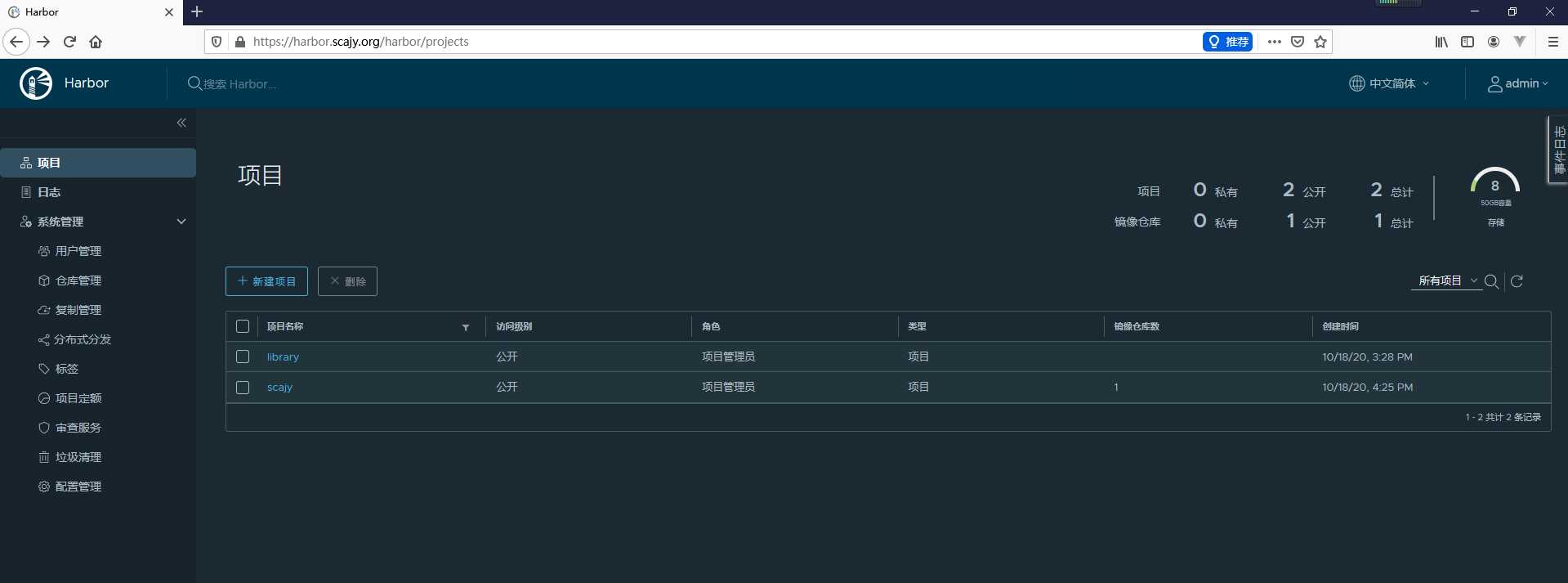Select all projects checkbox in header
Screen dimensions: 1568x583
click(x=243, y=326)
